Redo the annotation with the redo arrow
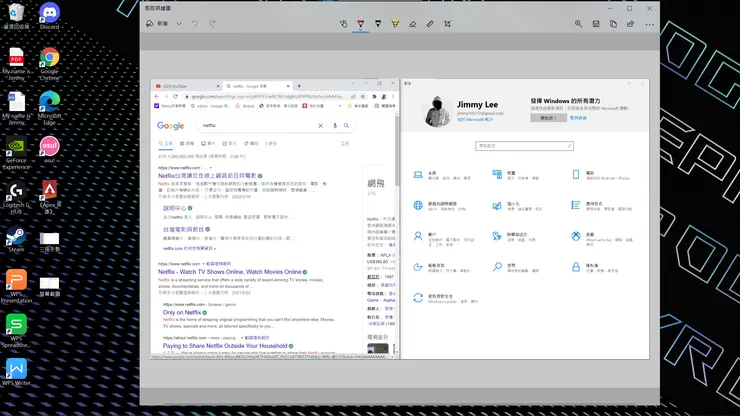 pyautogui.click(x=213, y=24)
